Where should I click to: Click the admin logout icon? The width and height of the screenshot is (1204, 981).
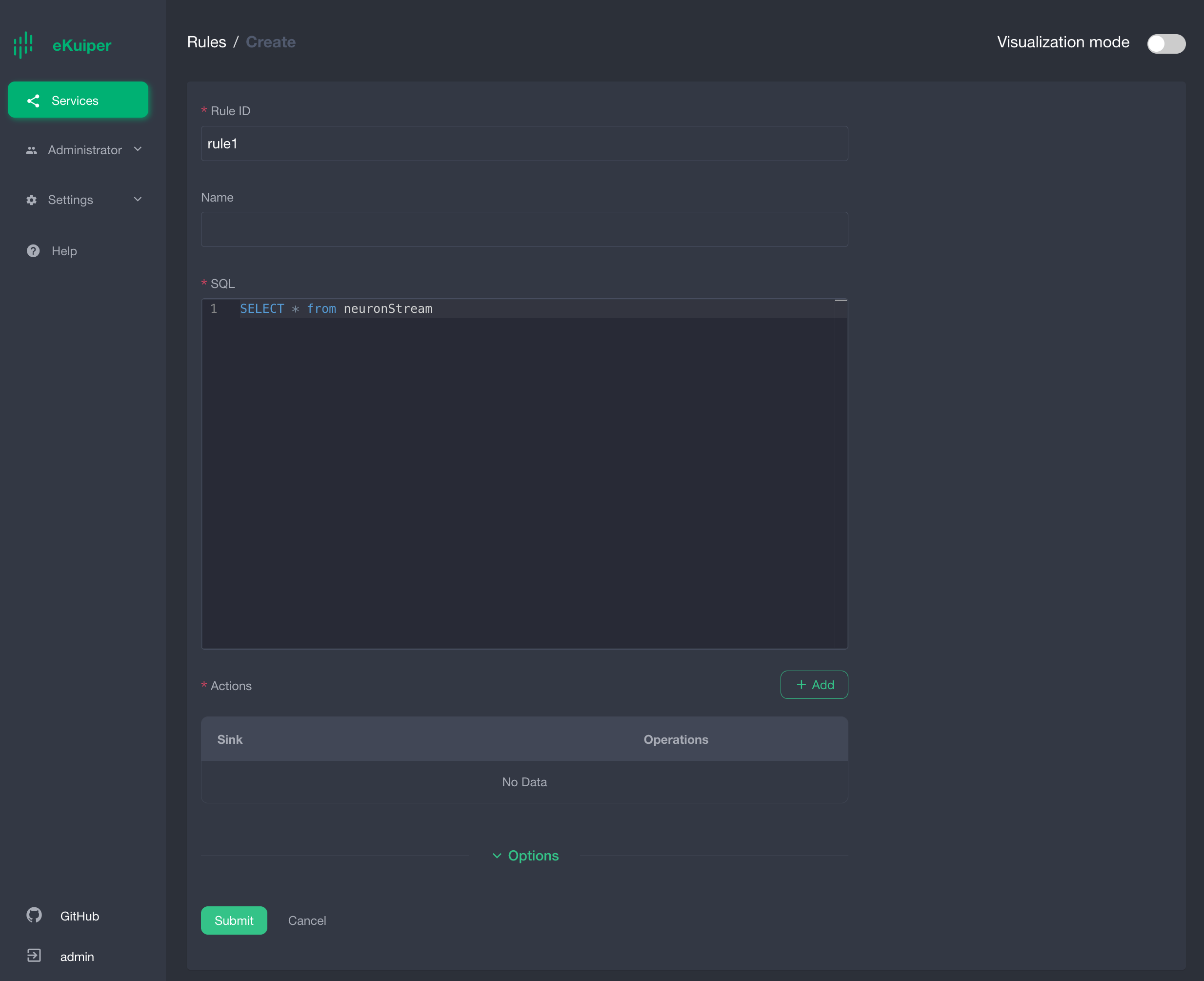(x=34, y=956)
